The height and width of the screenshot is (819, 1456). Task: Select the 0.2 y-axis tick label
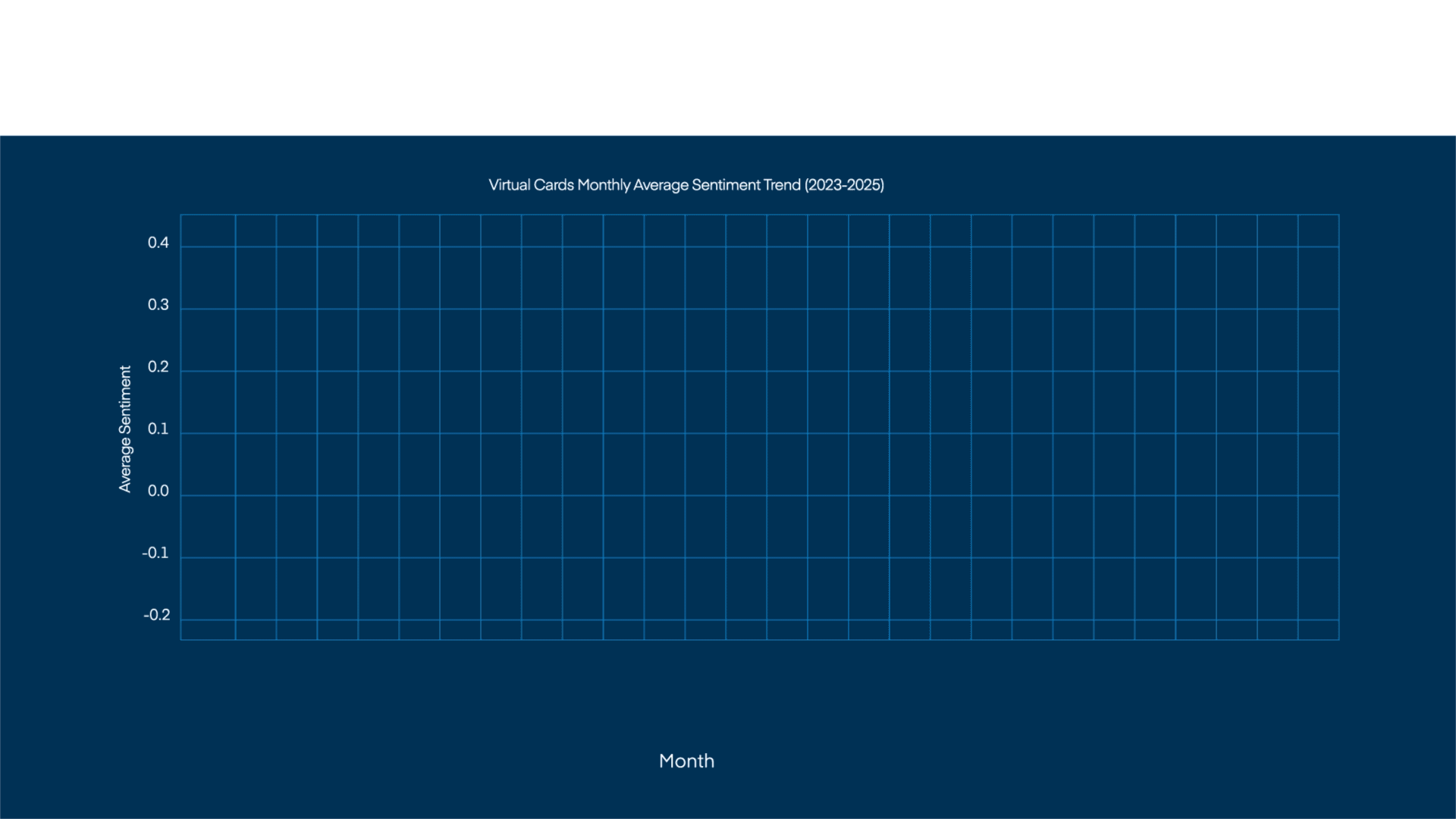158,367
